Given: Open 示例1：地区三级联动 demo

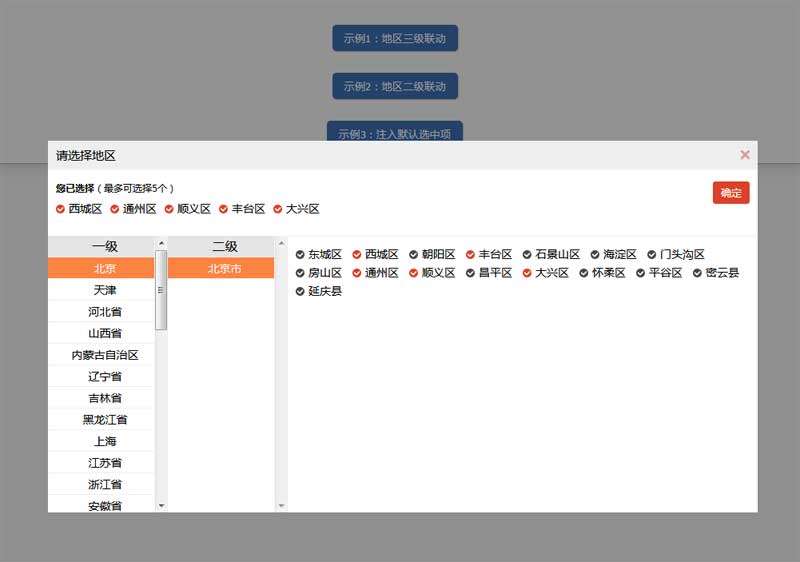Looking at the screenshot, I should (394, 38).
